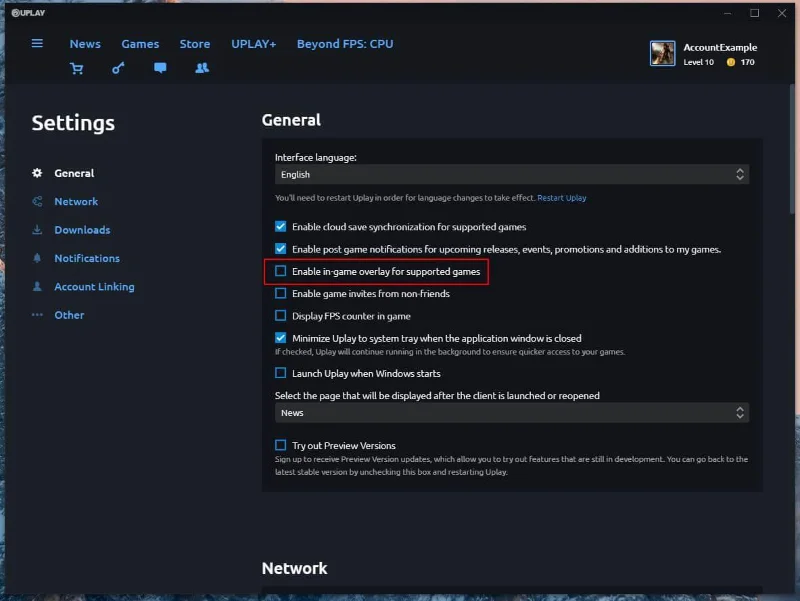This screenshot has height=601, width=800.
Task: Click the Interface language label
Action: (x=316, y=158)
